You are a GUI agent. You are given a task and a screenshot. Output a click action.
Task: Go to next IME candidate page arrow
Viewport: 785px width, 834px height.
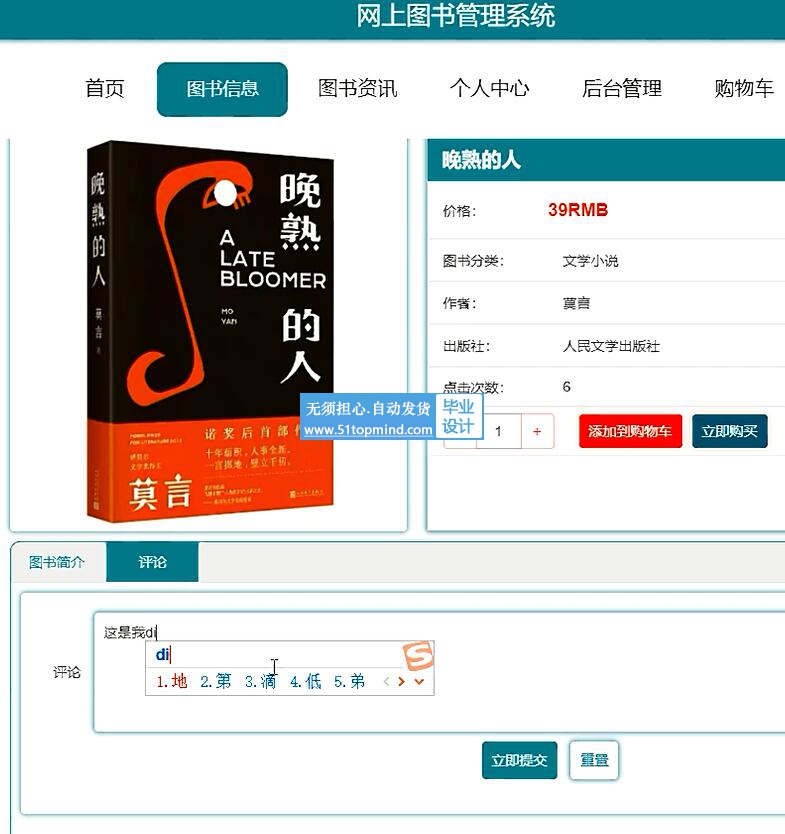pyautogui.click(x=402, y=681)
